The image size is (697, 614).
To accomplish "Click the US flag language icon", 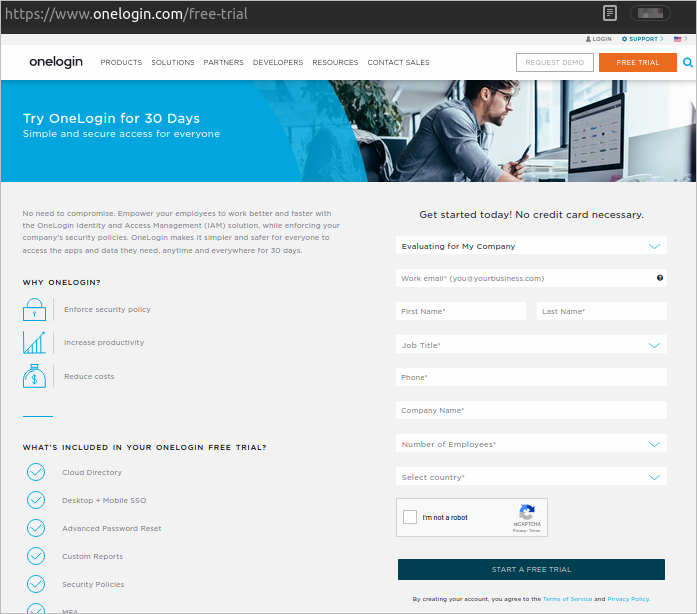I will tap(678, 39).
